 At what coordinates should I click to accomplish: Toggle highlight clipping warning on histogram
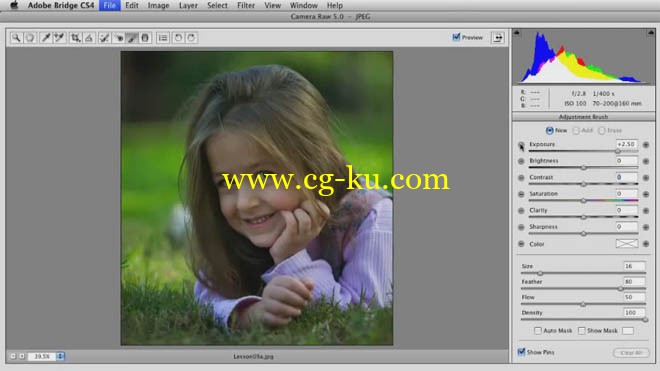pyautogui.click(x=650, y=32)
